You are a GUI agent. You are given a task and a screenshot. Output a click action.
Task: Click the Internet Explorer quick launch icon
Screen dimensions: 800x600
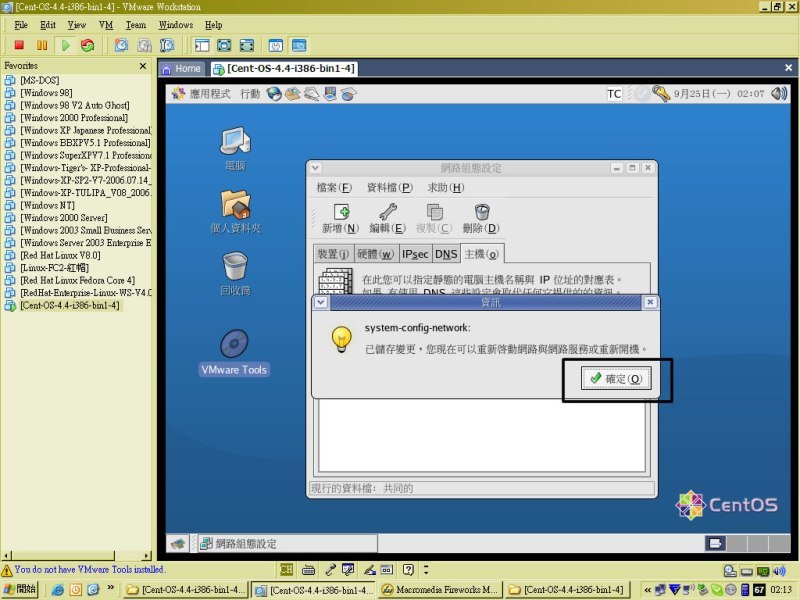pyautogui.click(x=58, y=590)
